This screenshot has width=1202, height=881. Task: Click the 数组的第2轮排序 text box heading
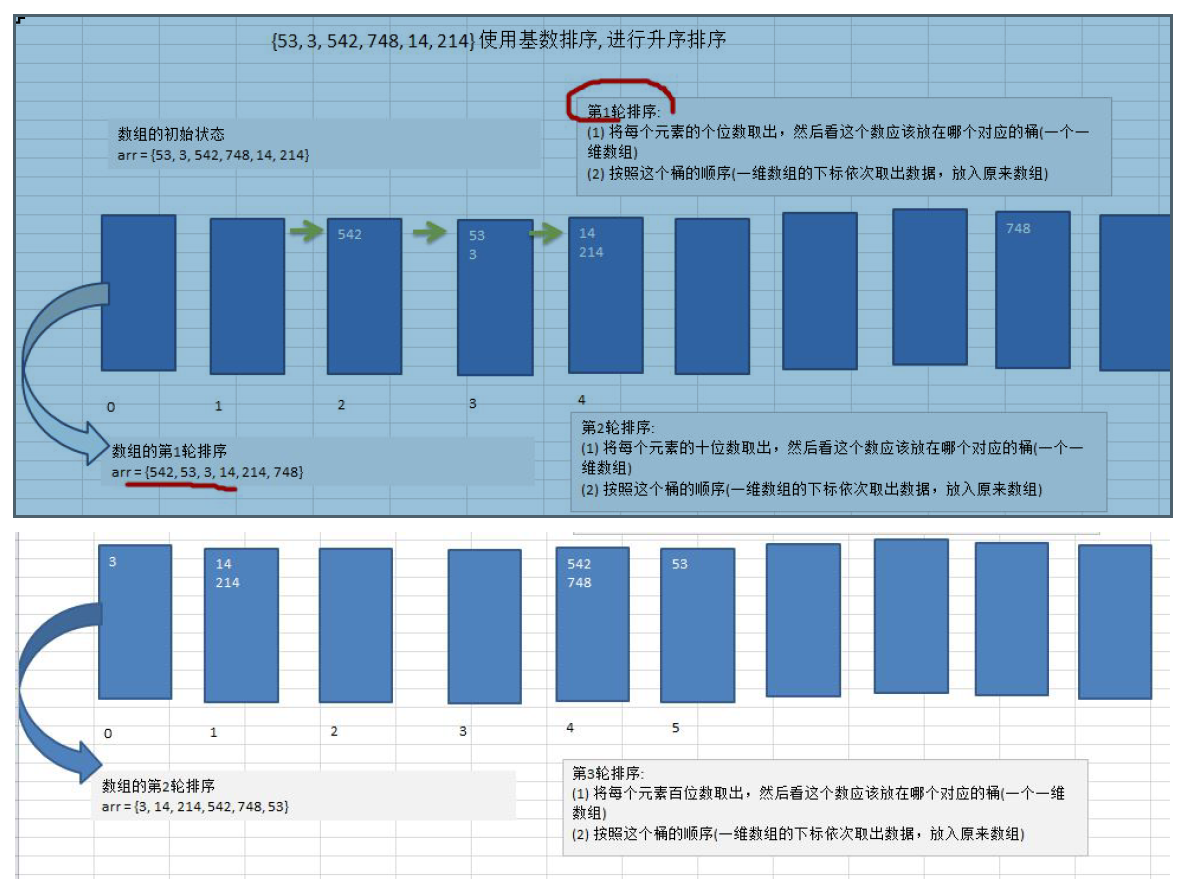pos(159,786)
